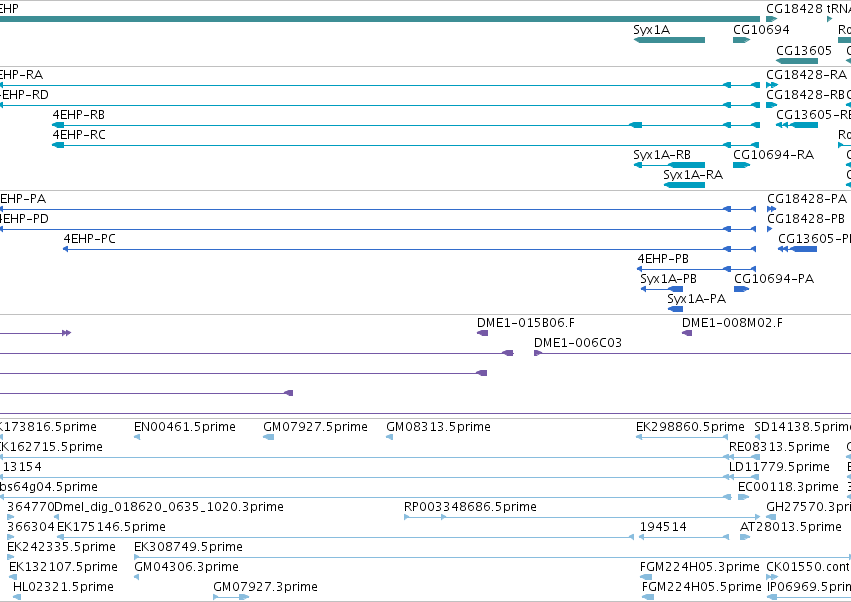851x602 pixels.
Task: Click the 4EHP-RB transcript label
Action: [79, 115]
